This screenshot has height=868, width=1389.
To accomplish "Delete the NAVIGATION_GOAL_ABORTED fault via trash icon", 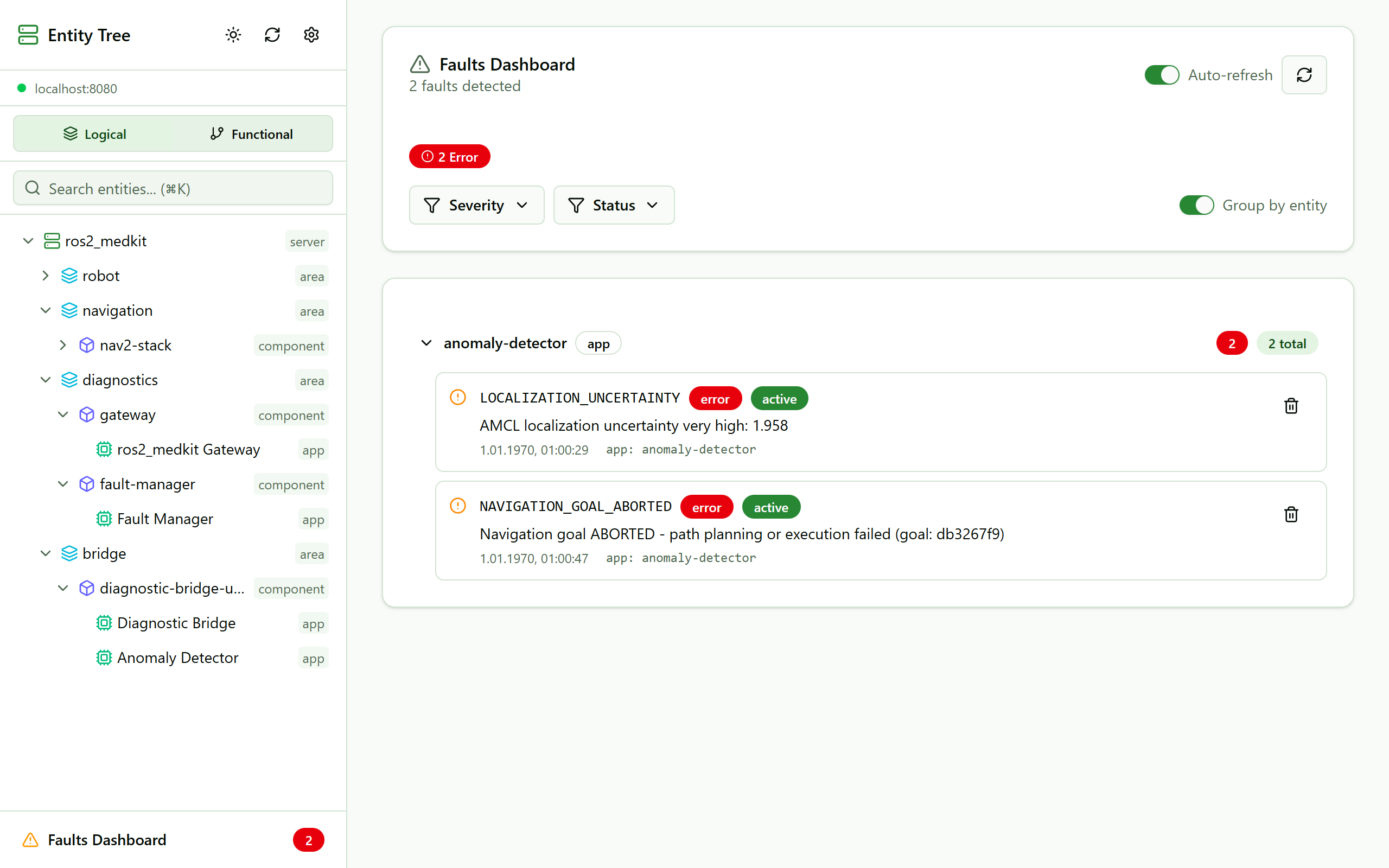I will click(1291, 514).
